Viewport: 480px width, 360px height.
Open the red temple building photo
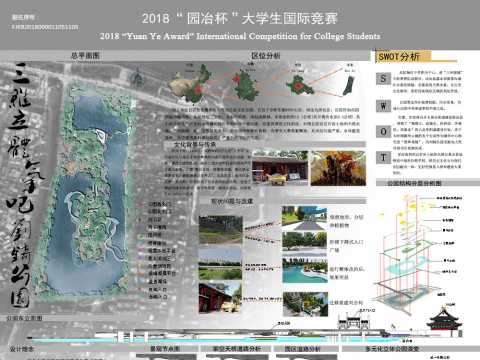[x=280, y=168]
